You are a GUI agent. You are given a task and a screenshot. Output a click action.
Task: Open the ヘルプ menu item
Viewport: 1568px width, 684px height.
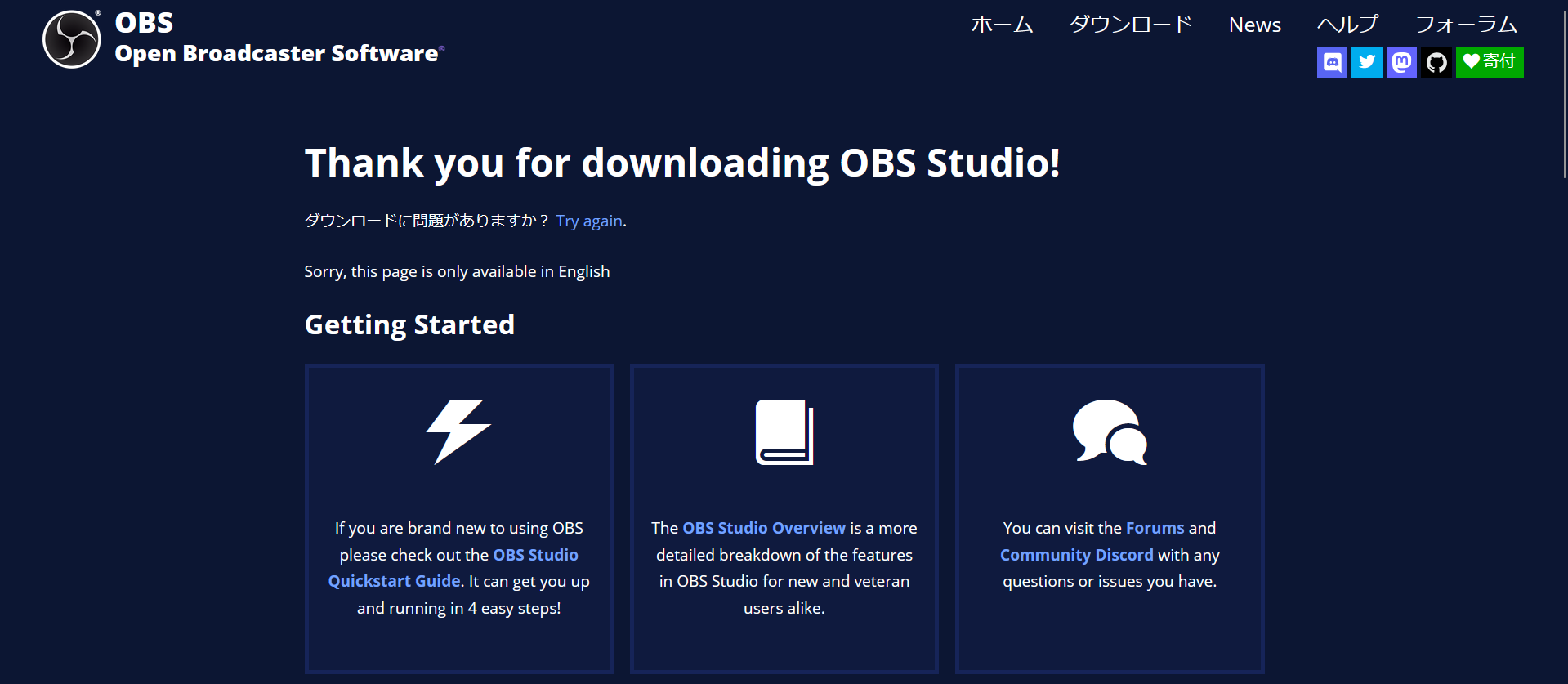(x=1348, y=25)
